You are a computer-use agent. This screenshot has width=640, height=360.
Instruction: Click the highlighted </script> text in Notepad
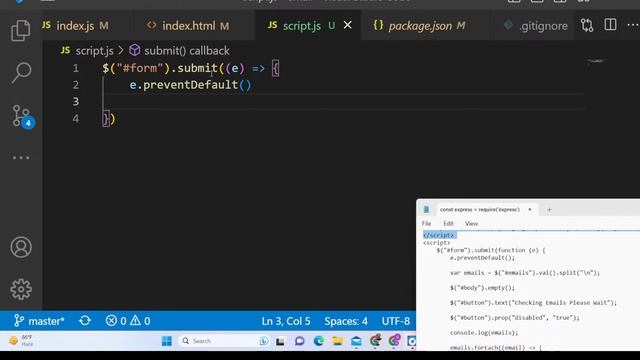point(439,235)
